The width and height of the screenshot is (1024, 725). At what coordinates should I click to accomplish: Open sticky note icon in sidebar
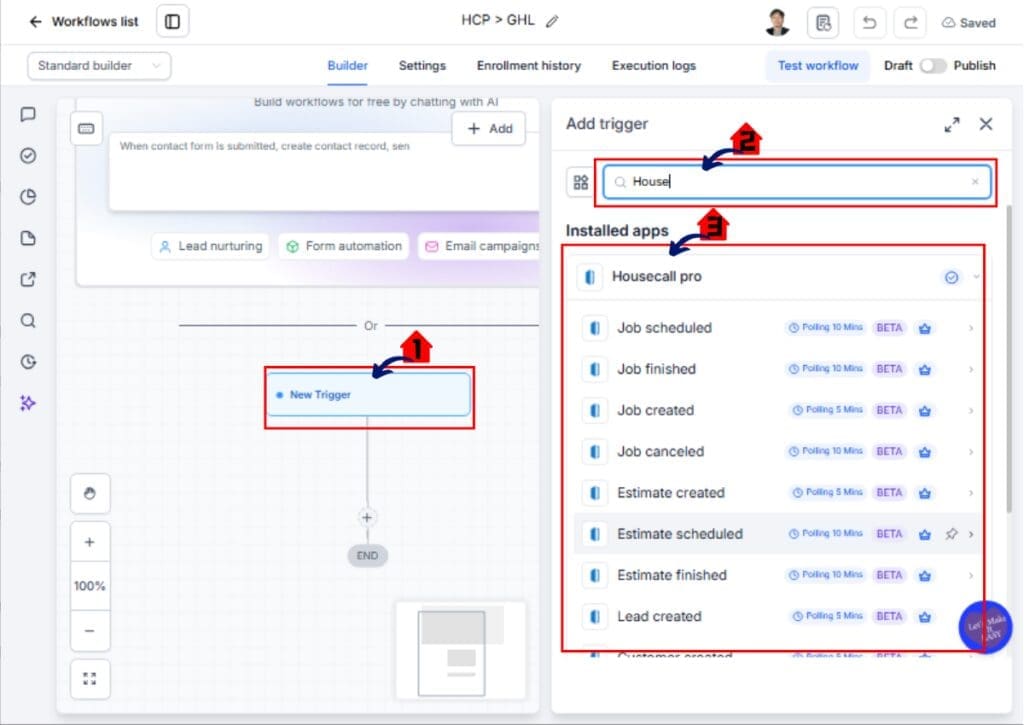(28, 238)
